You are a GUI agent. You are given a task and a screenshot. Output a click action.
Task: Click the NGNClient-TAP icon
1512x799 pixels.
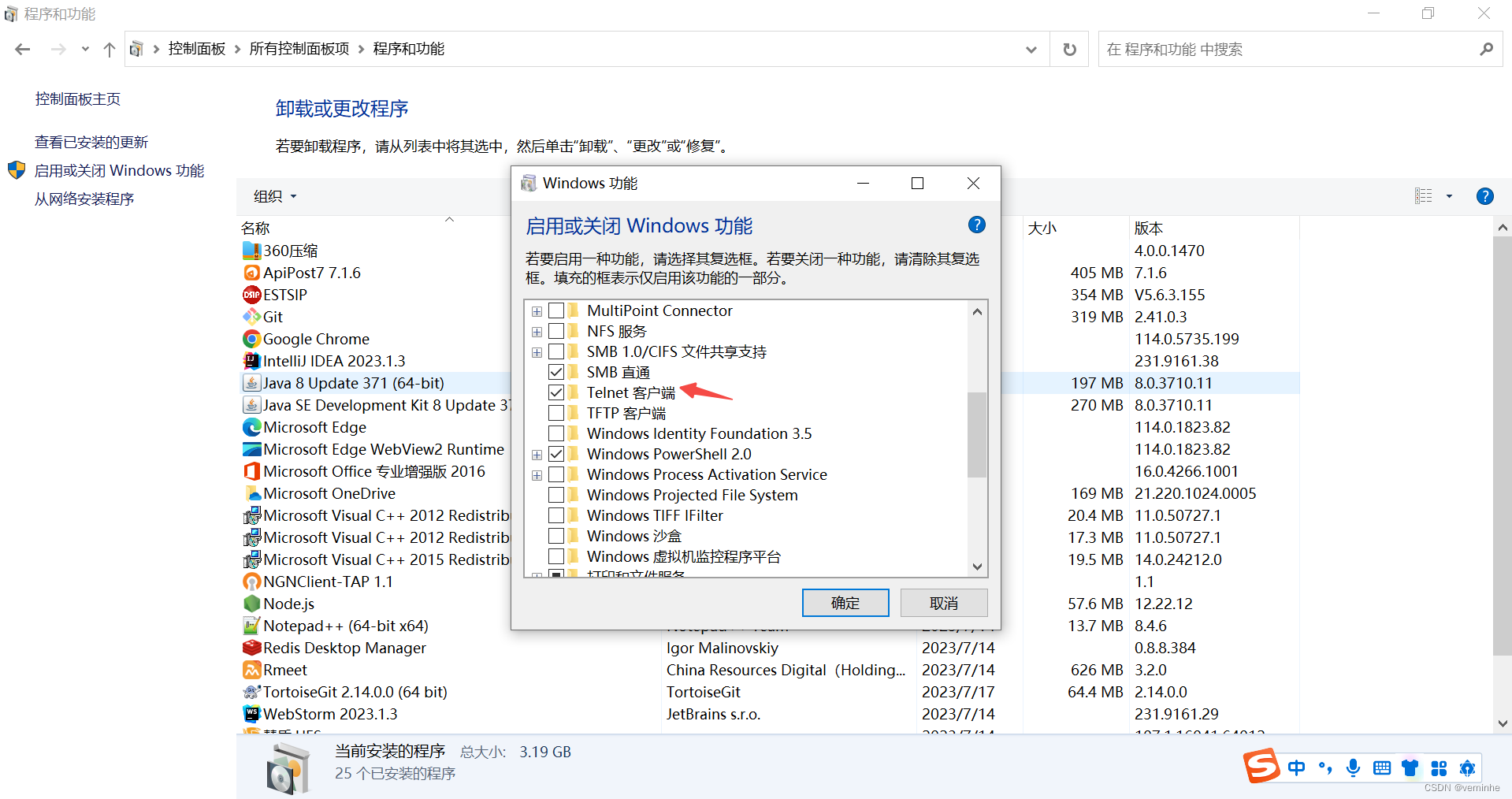tap(251, 582)
